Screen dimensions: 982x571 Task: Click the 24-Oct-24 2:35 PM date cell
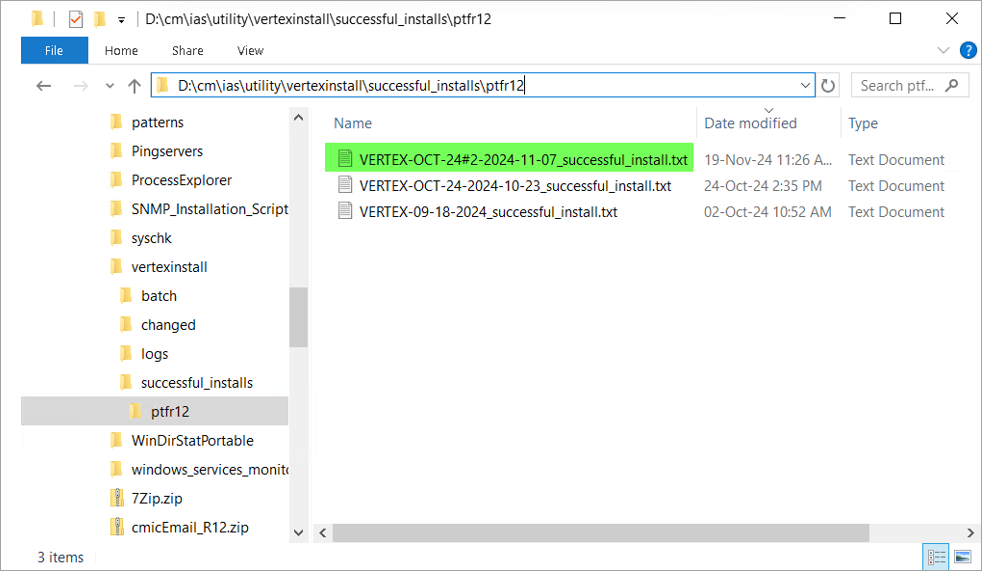pyautogui.click(x=763, y=186)
